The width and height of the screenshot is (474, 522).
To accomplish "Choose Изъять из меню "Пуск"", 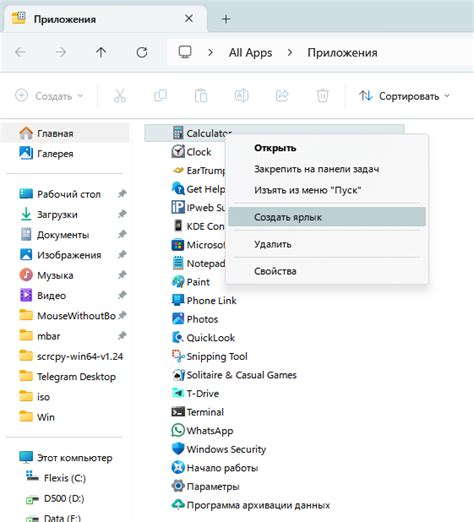I will (327, 190).
